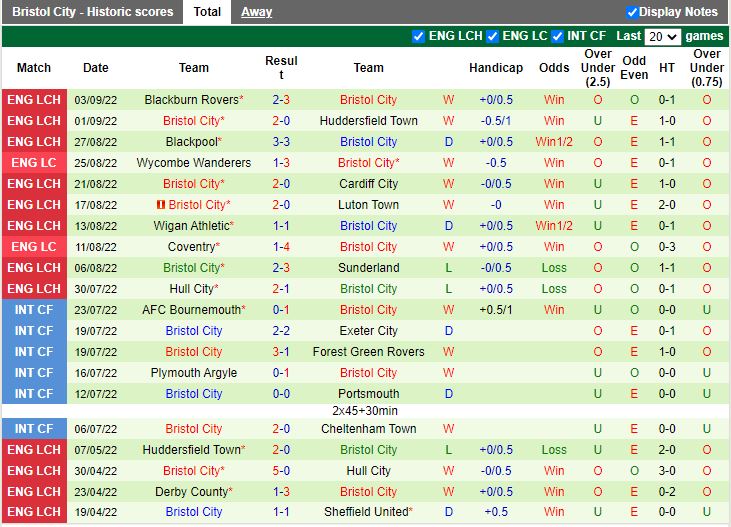This screenshot has width=731, height=527.
Task: Open Cheltenham Town team name
Action: tap(368, 429)
